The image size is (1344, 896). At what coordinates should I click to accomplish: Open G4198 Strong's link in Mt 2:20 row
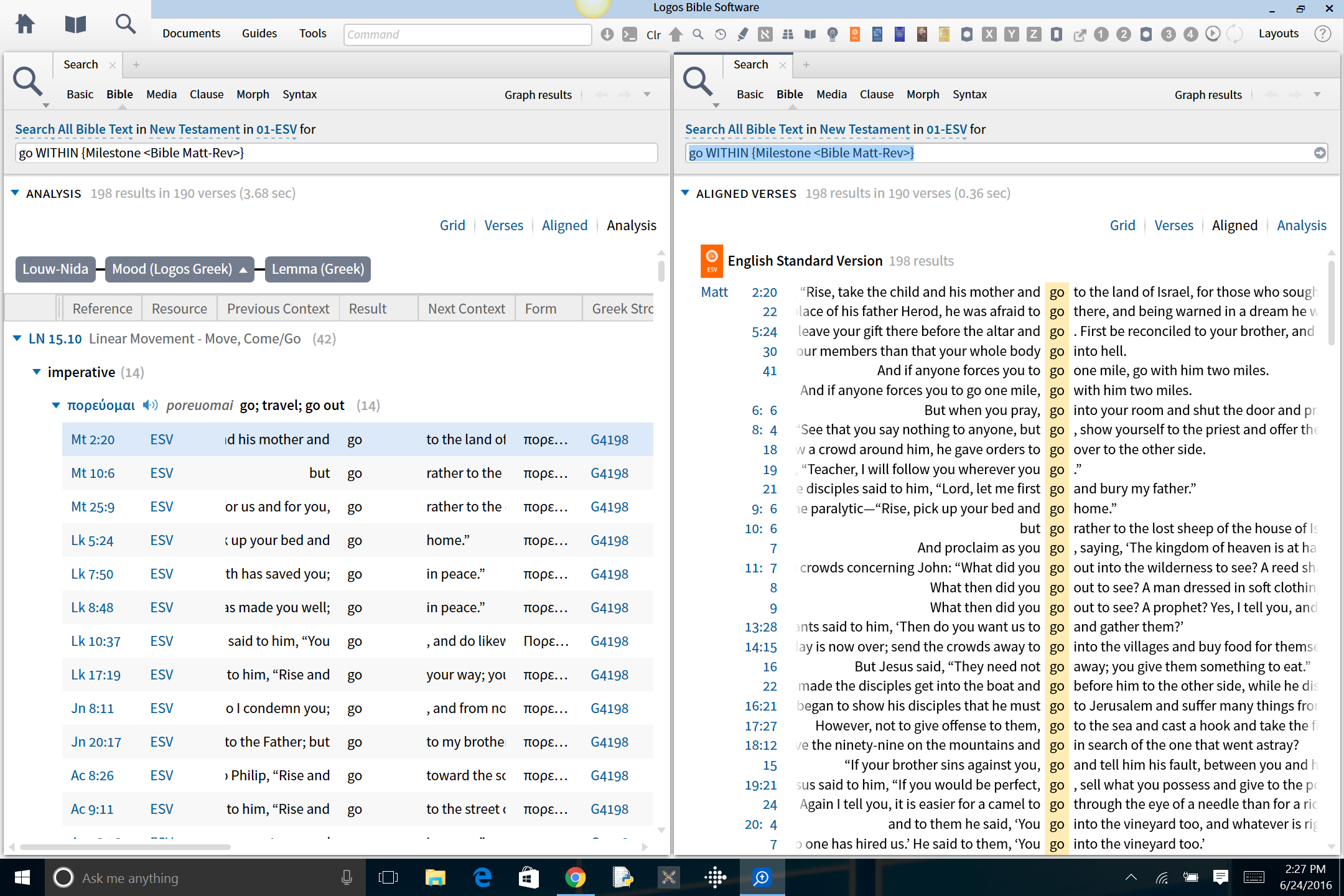click(x=609, y=440)
